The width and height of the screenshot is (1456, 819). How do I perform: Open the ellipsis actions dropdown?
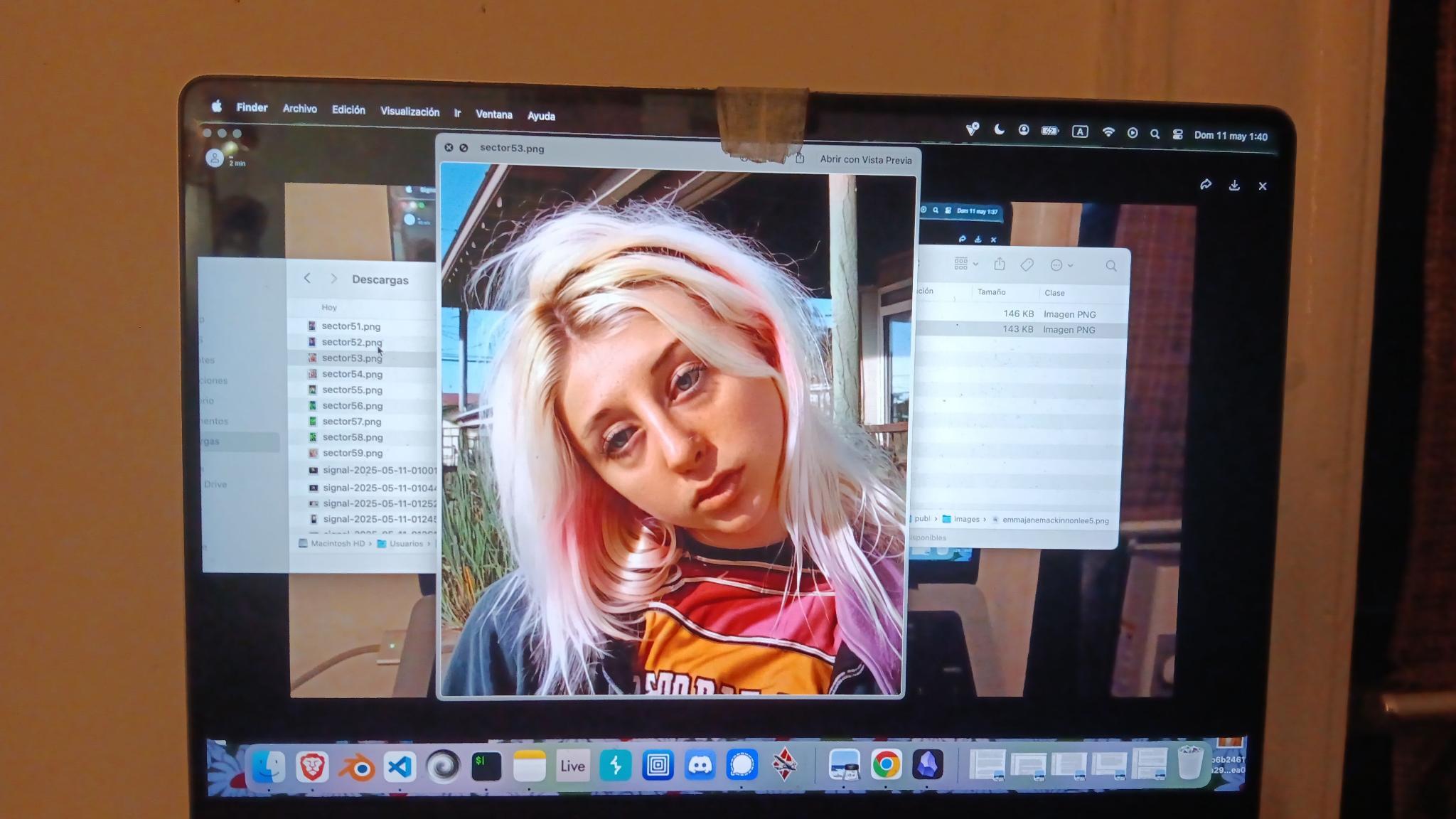tap(1061, 265)
